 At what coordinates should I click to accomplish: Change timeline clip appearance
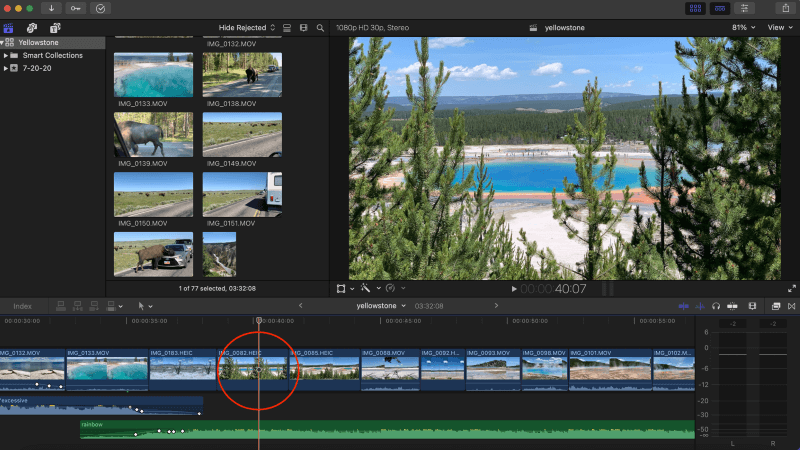click(752, 306)
